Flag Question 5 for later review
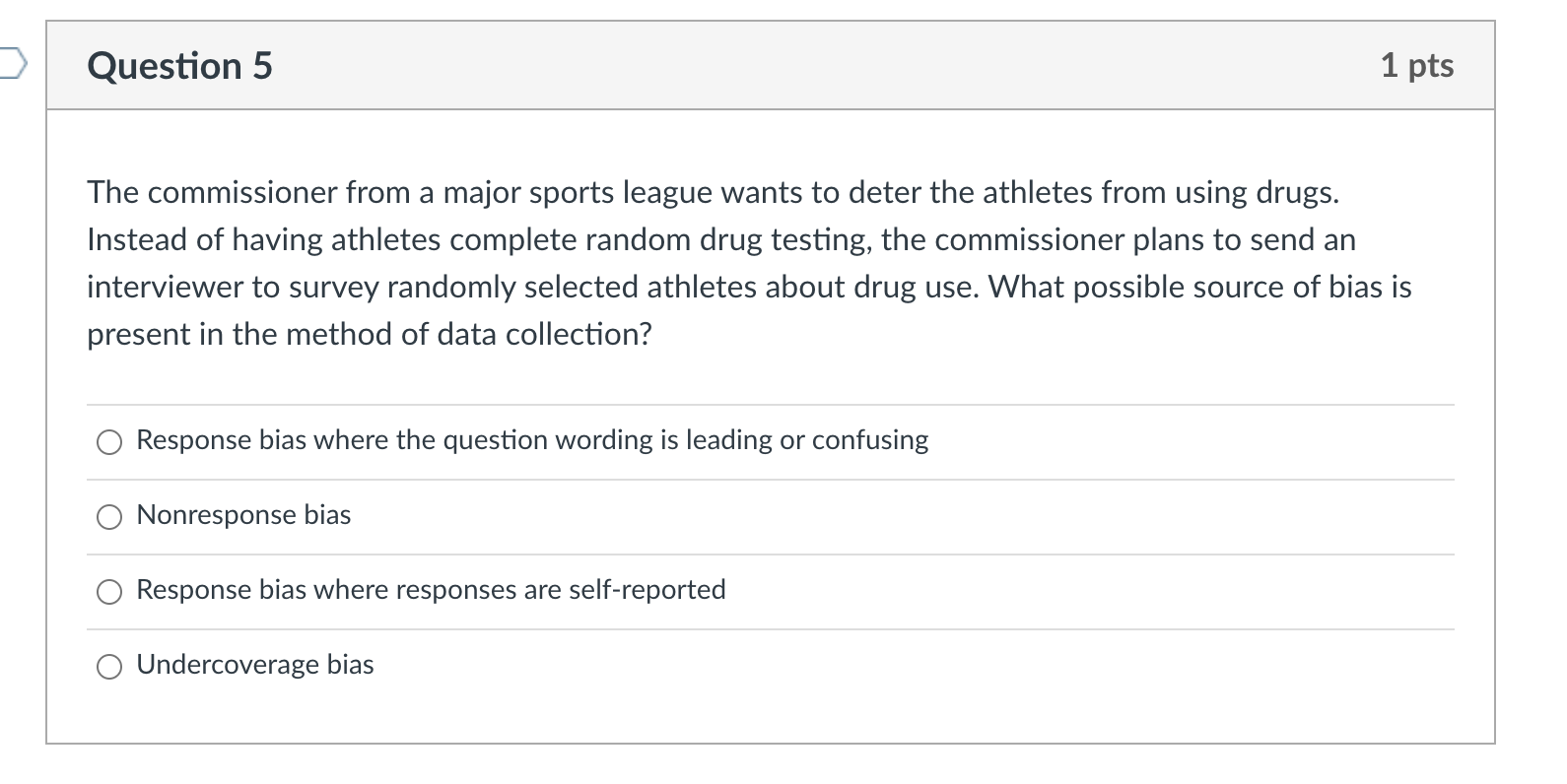The width and height of the screenshot is (1567, 784). pos(12,65)
